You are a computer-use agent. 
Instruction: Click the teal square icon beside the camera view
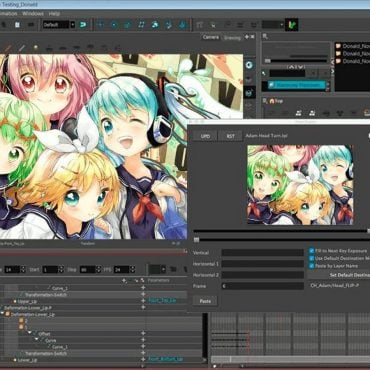pos(249,93)
